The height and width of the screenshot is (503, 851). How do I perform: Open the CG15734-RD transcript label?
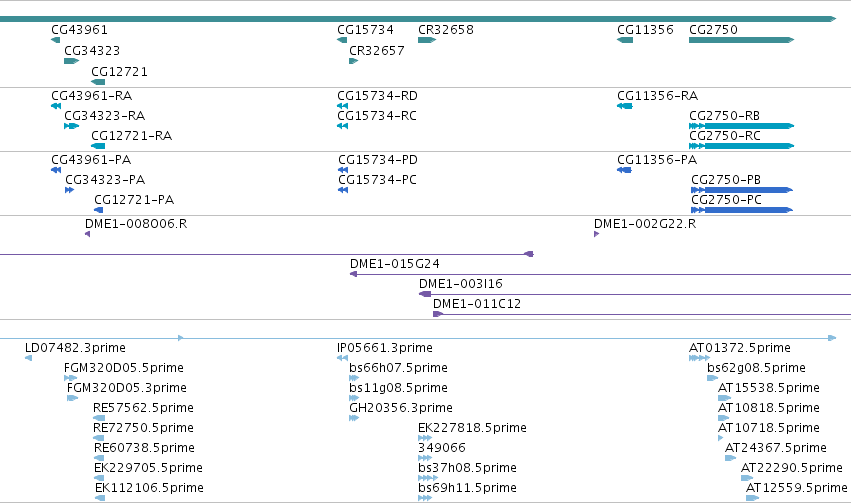click(x=377, y=95)
